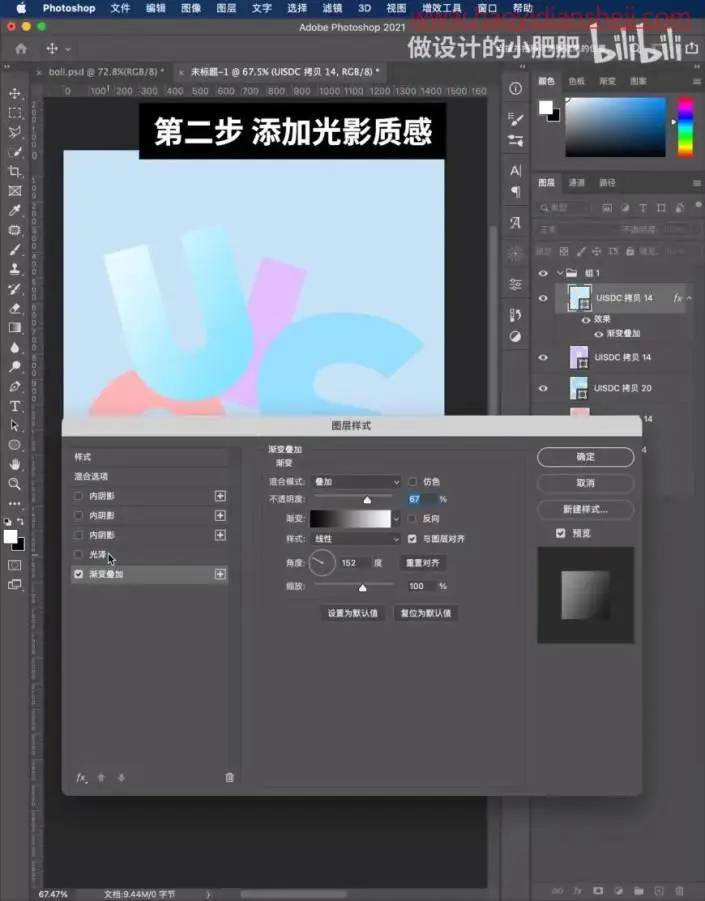Select the Polygonal Lasso tool
Image resolution: width=705 pixels, height=901 pixels.
point(16,132)
